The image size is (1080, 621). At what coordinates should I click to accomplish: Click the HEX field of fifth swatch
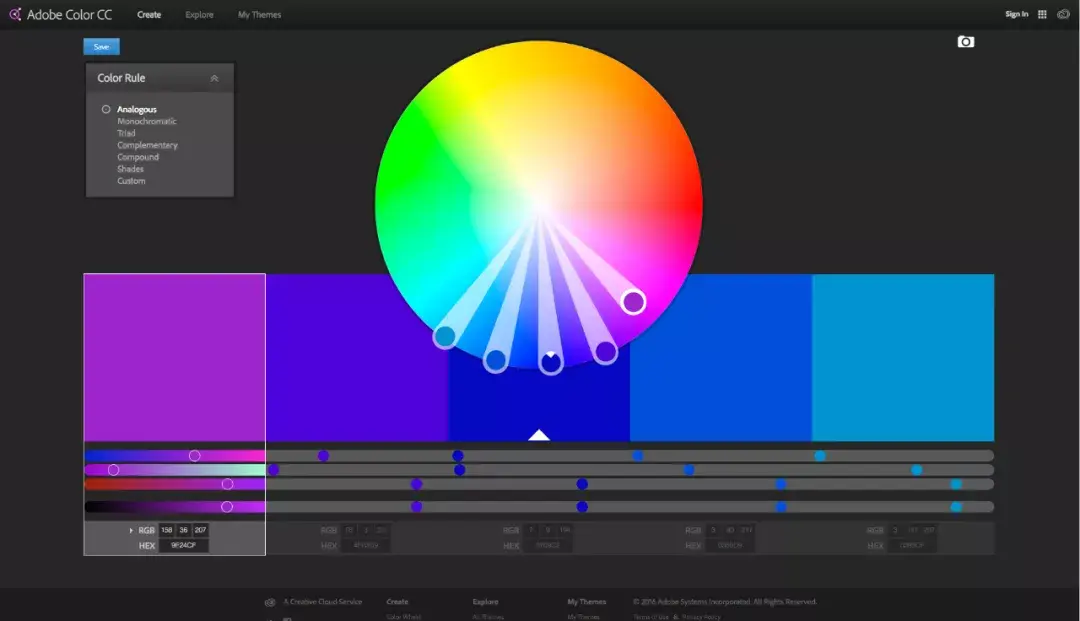911,545
